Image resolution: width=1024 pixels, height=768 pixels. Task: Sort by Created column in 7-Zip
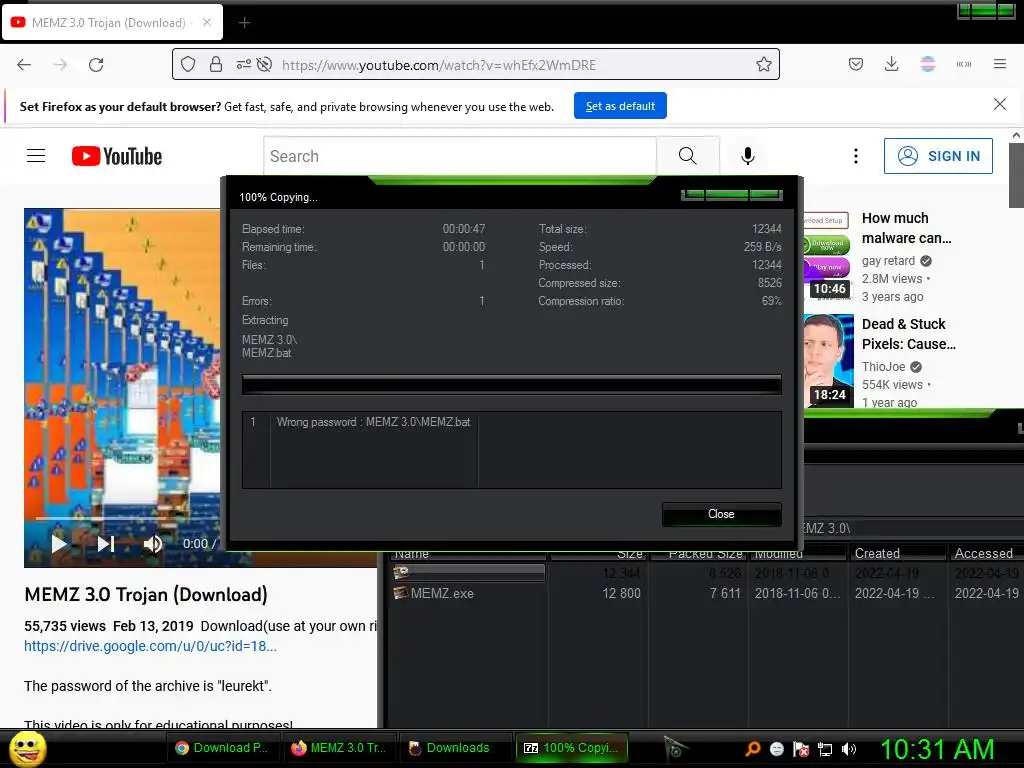(897, 553)
